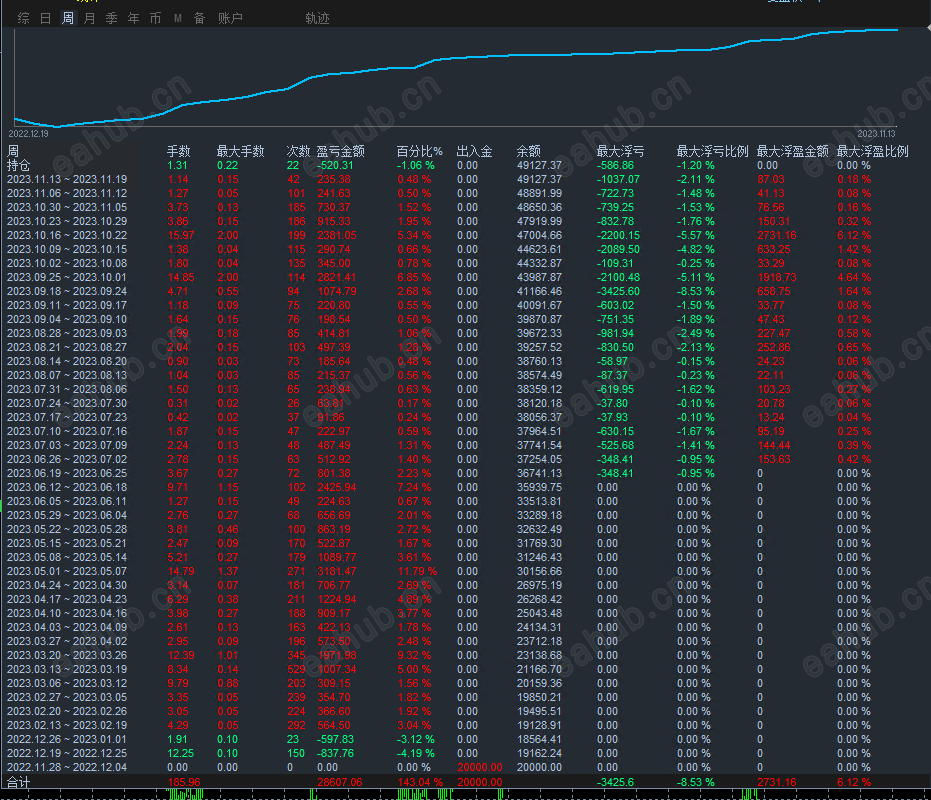Open the 账户 account tab

230,18
